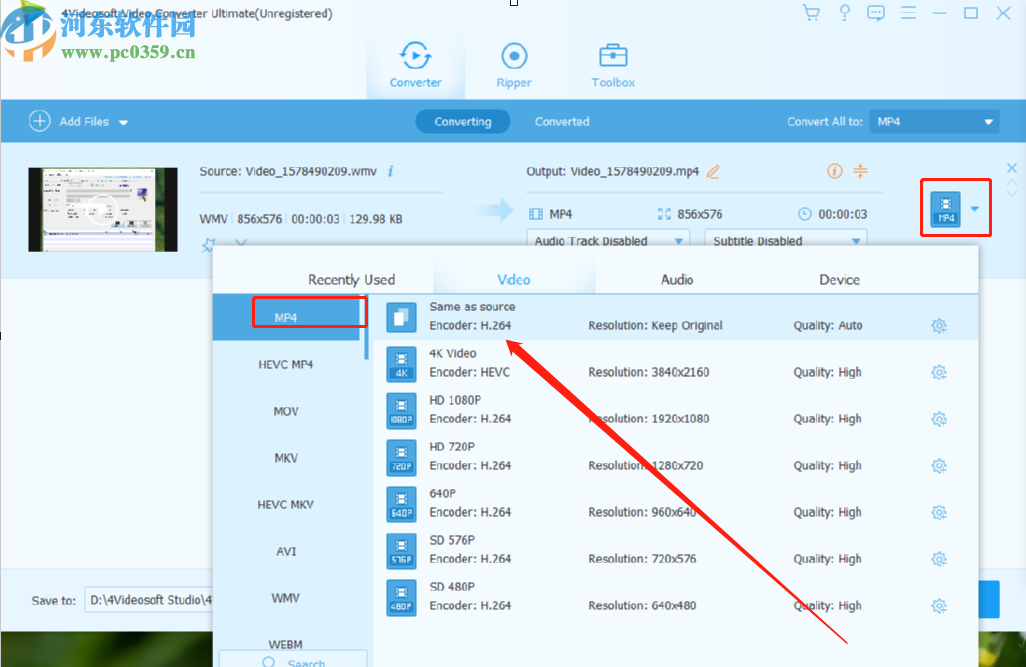Switch to the Ripper tool
Screen dimensions: 1026x667
coord(513,64)
